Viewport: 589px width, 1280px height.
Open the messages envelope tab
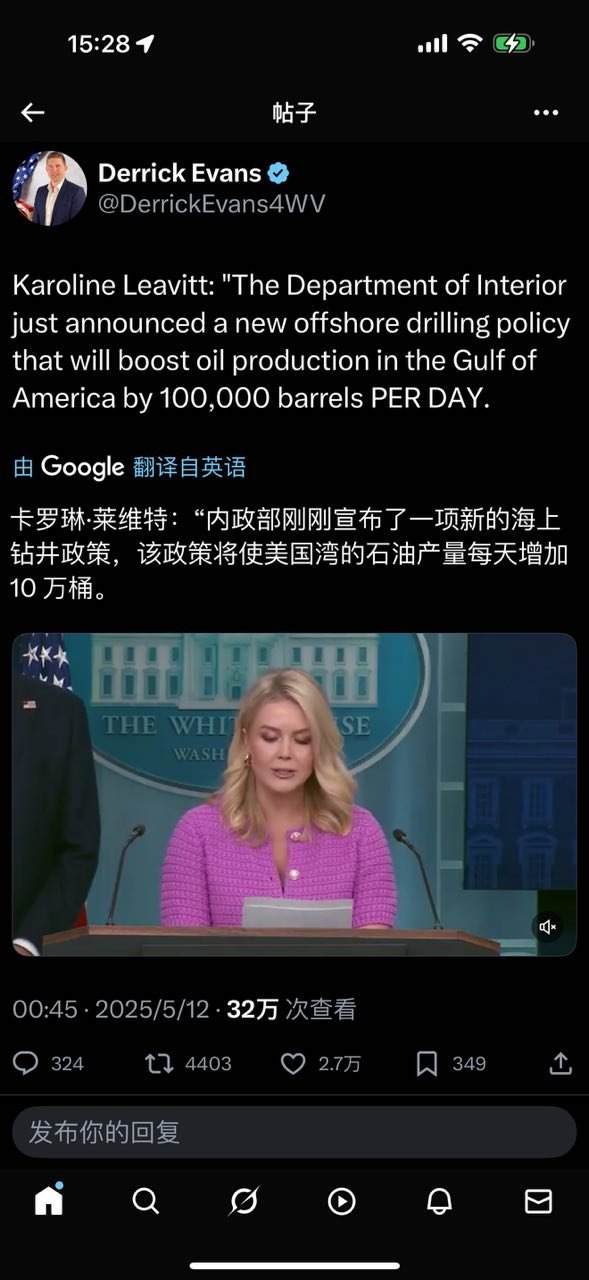point(538,1200)
